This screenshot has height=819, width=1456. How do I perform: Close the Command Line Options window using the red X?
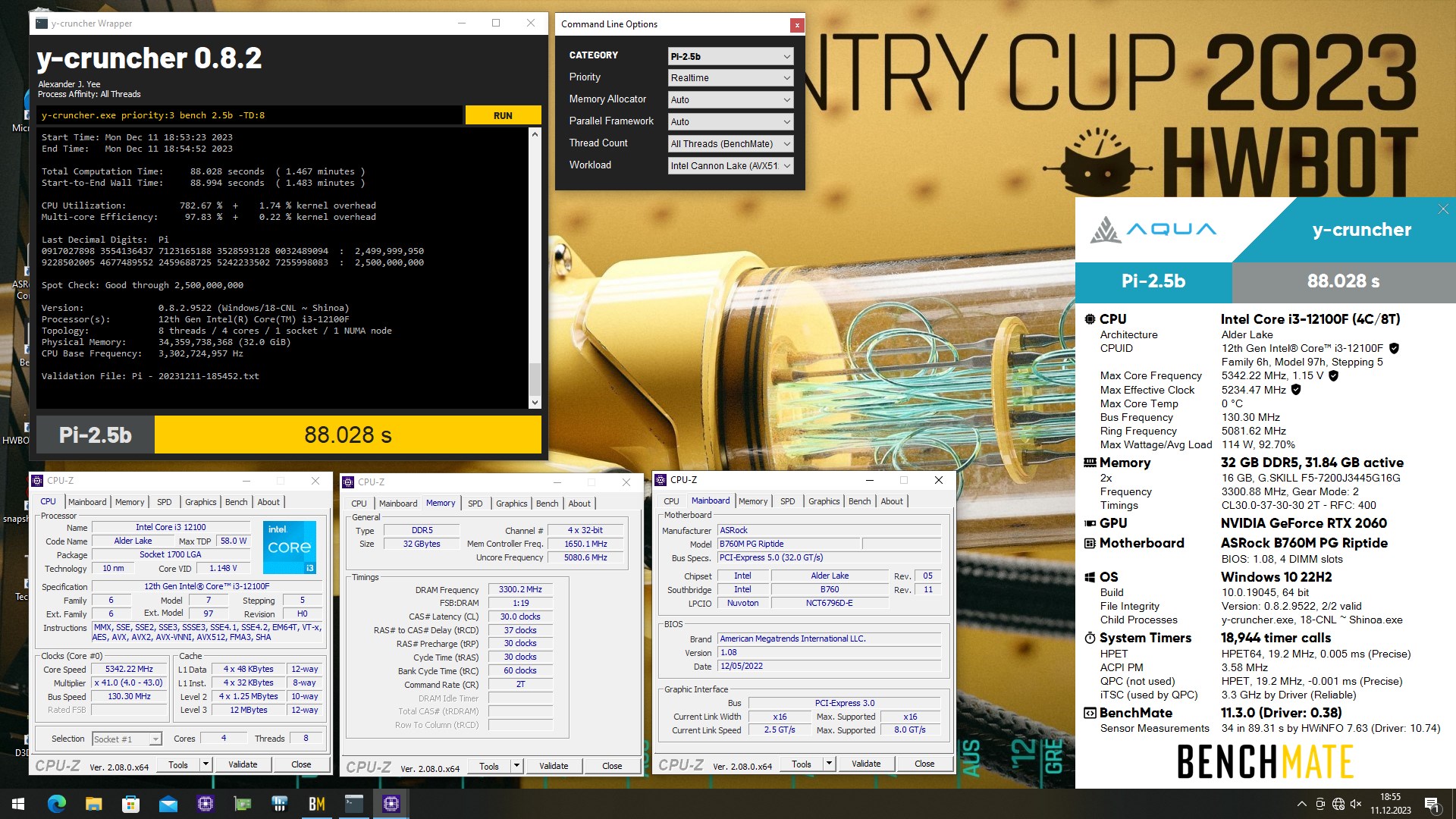797,25
